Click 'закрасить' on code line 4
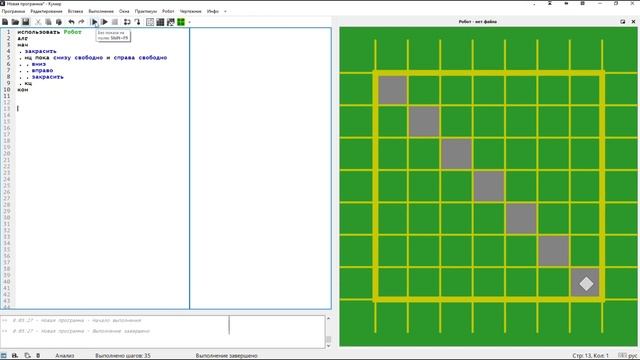The width and height of the screenshot is (640, 360). (40, 51)
